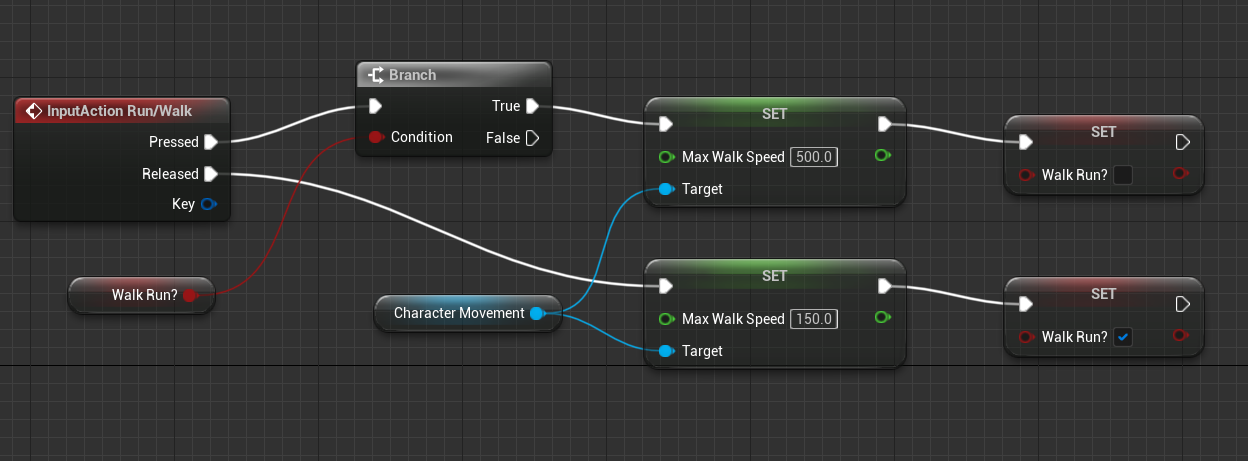Click input exec pin of SET node with unchecked Walk Run?
Screen dimensions: 1248x461
coord(1025,142)
